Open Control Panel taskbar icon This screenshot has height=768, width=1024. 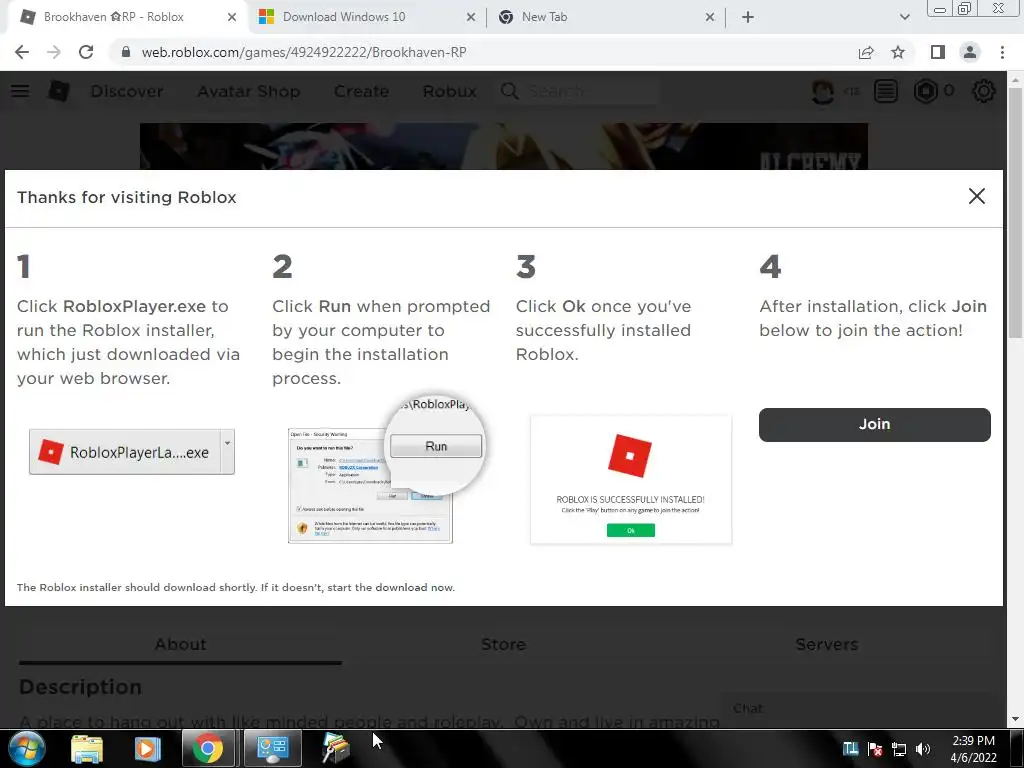tap(272, 748)
